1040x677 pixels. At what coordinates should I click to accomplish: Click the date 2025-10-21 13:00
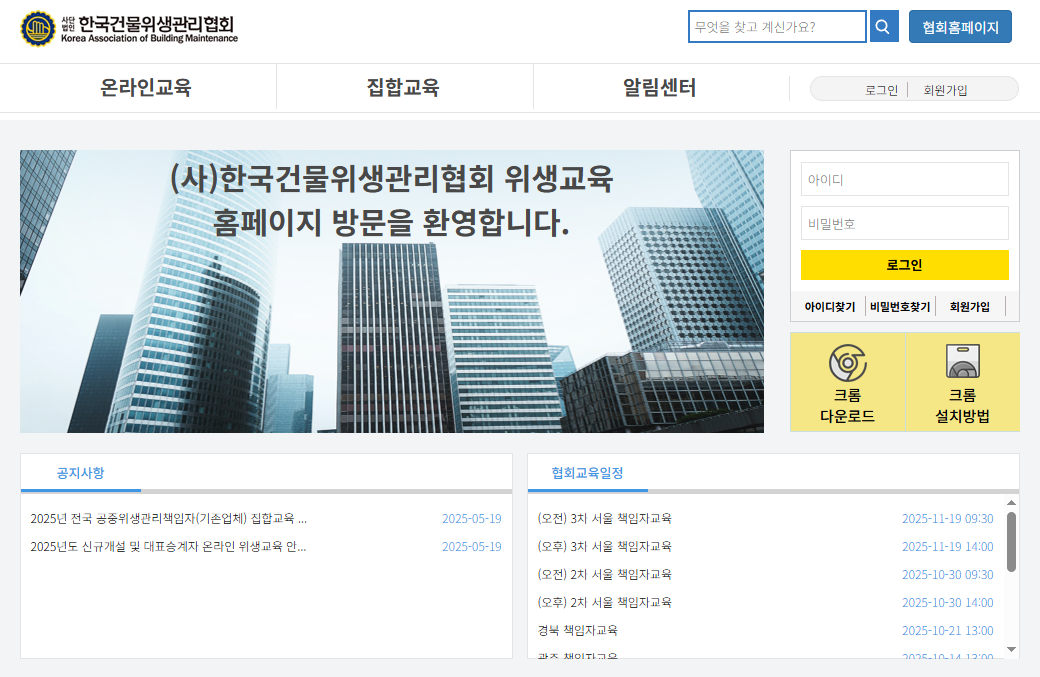point(947,630)
